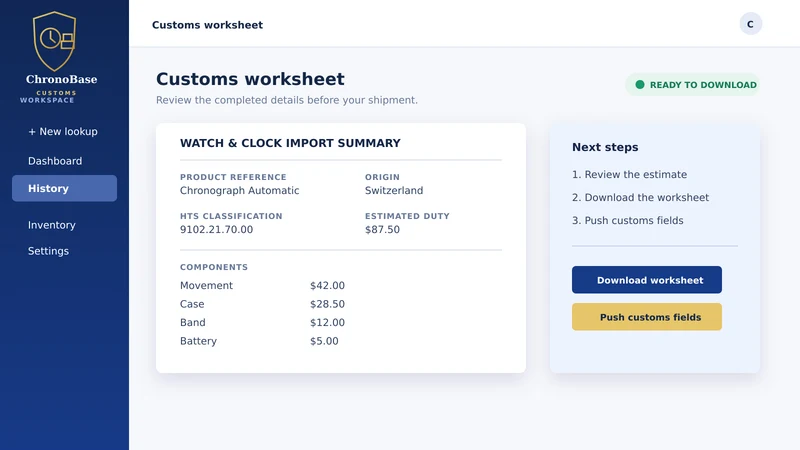Select the Switzerland origin value
The height and width of the screenshot is (450, 800).
click(394, 190)
